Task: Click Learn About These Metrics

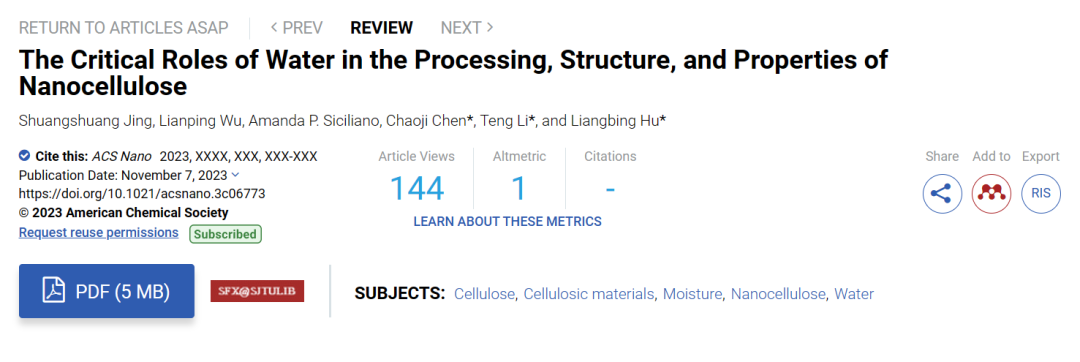Action: pyautogui.click(x=507, y=222)
